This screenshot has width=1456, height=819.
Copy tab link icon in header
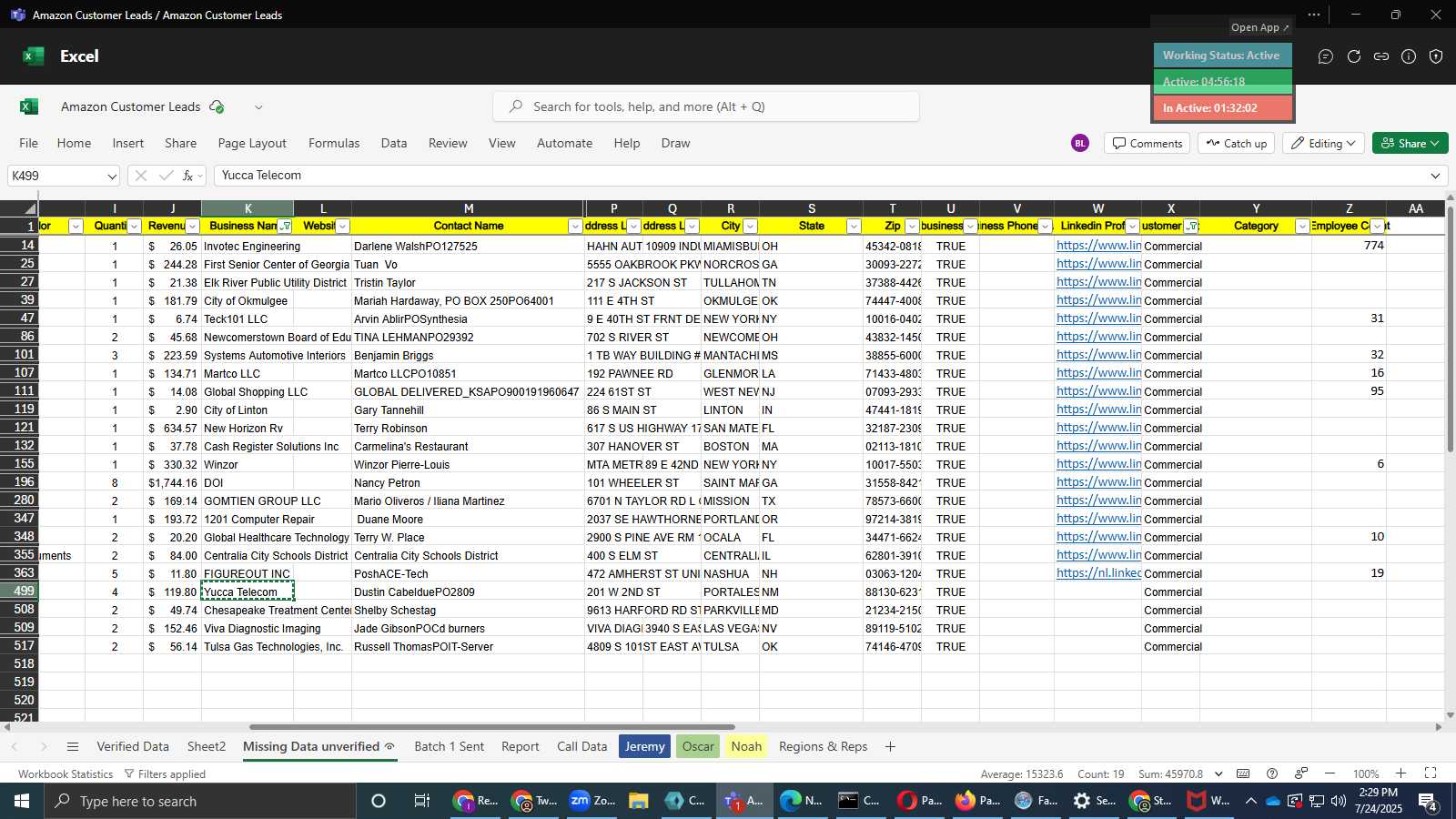pyautogui.click(x=1381, y=56)
